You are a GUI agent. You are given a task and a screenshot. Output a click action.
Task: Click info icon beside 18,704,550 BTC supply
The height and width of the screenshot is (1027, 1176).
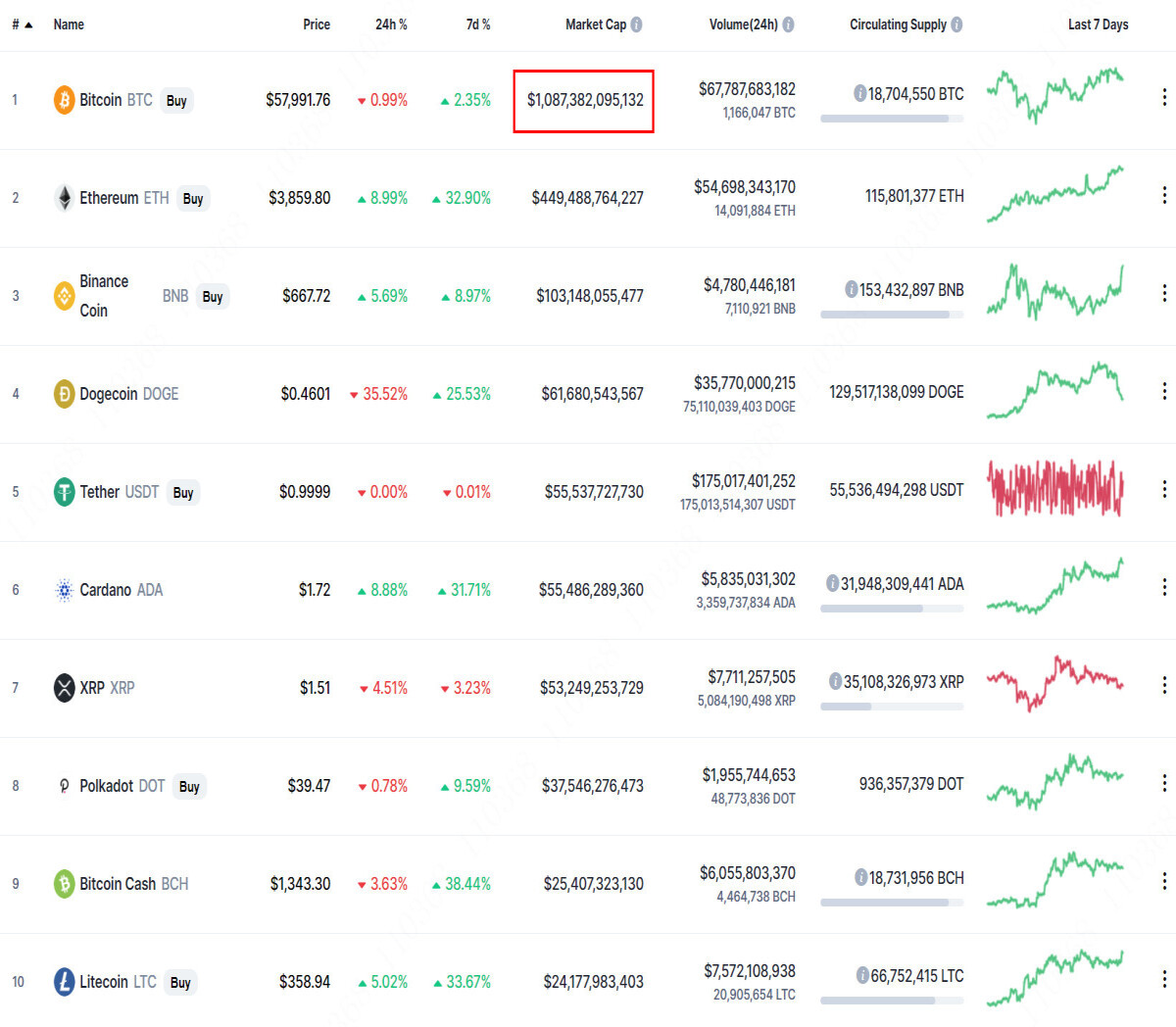(859, 94)
